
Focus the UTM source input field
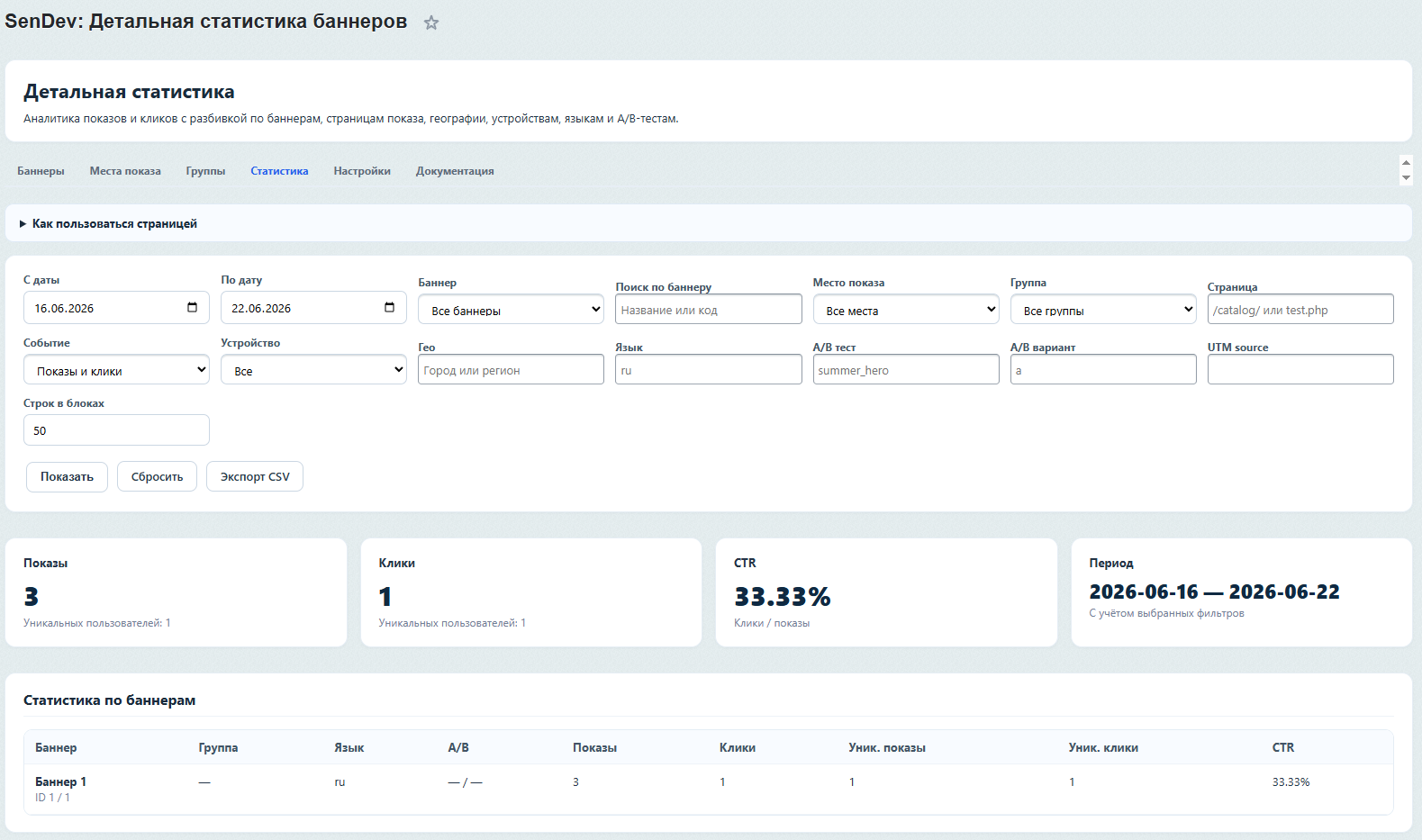1300,370
